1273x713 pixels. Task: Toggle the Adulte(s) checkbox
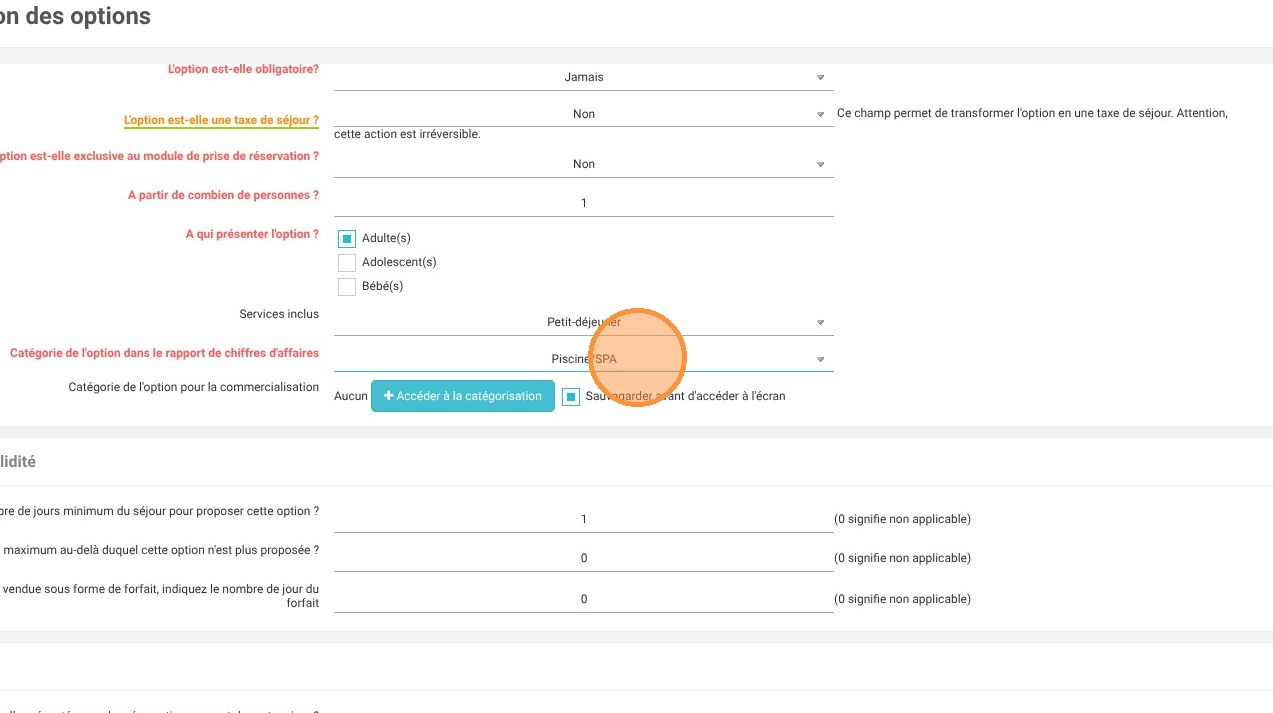[x=347, y=238]
